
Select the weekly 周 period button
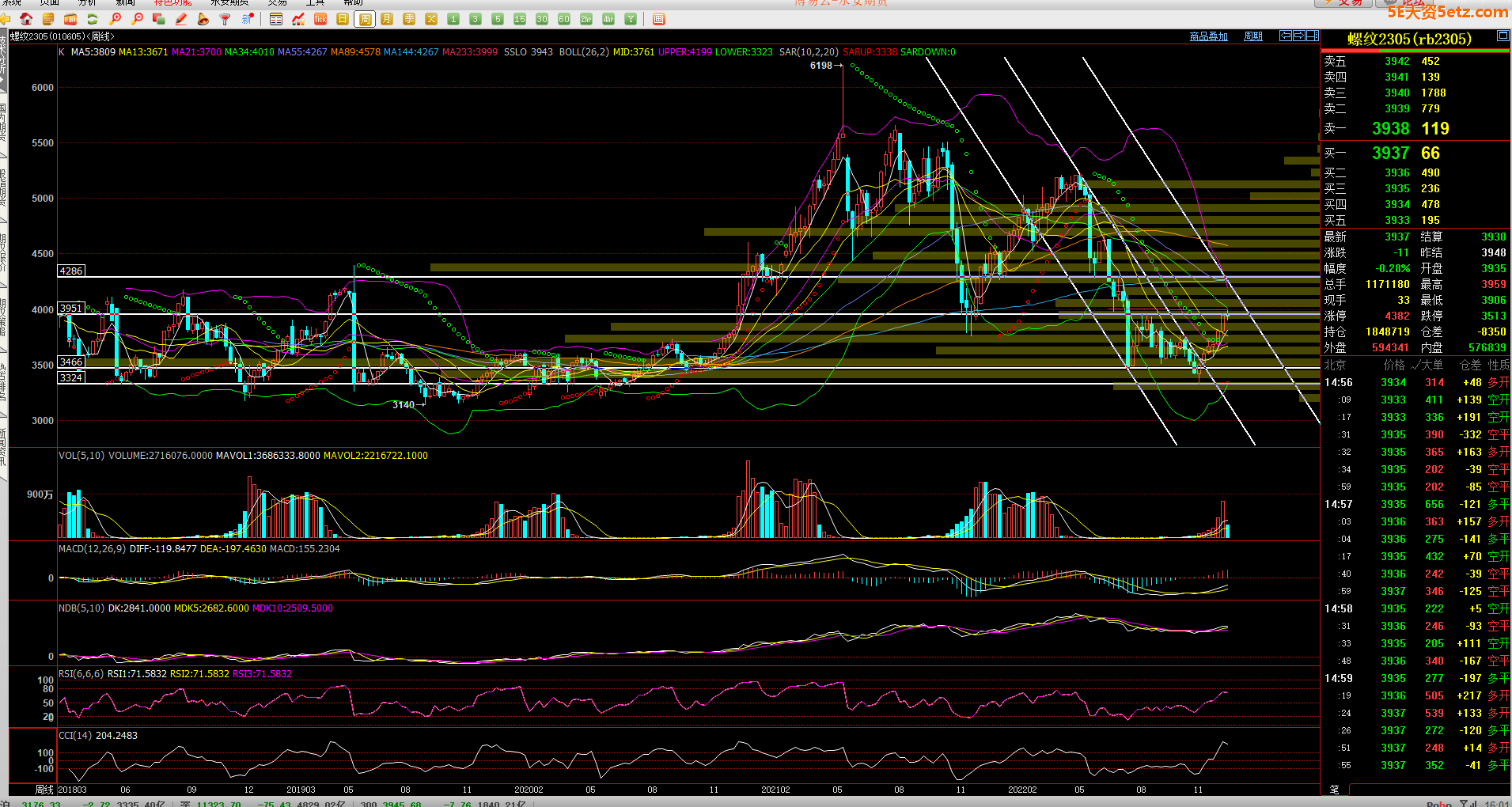pyautogui.click(x=365, y=19)
